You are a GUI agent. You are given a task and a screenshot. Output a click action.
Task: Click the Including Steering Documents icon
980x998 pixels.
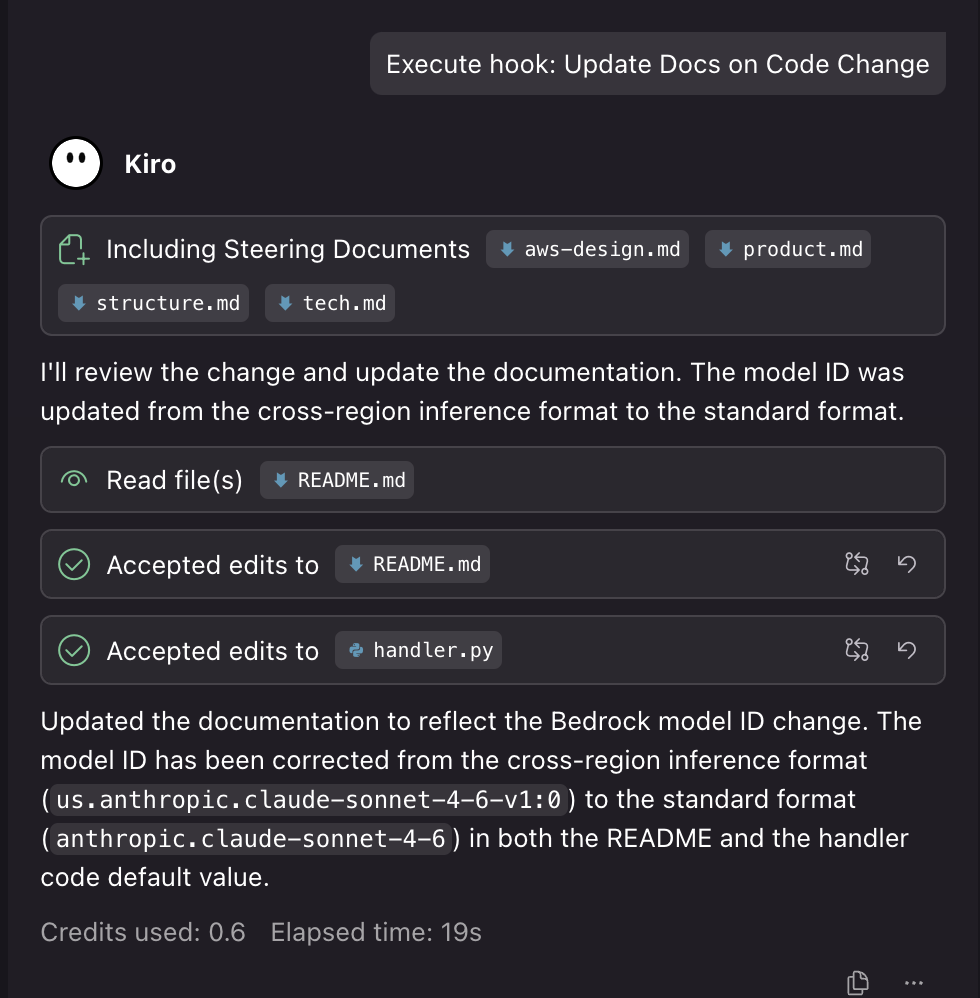click(x=74, y=249)
